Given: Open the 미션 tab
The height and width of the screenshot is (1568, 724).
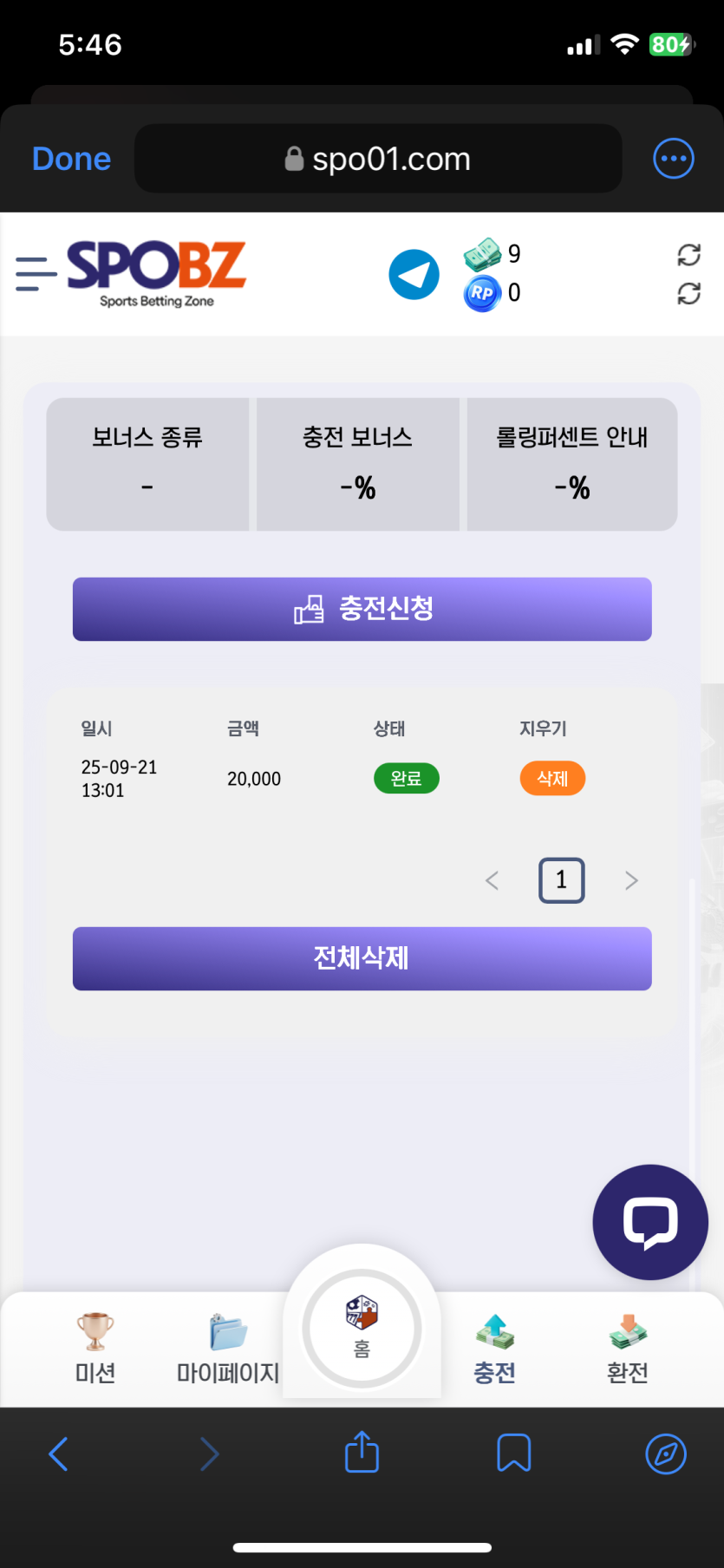Looking at the screenshot, I should coord(95,1348).
